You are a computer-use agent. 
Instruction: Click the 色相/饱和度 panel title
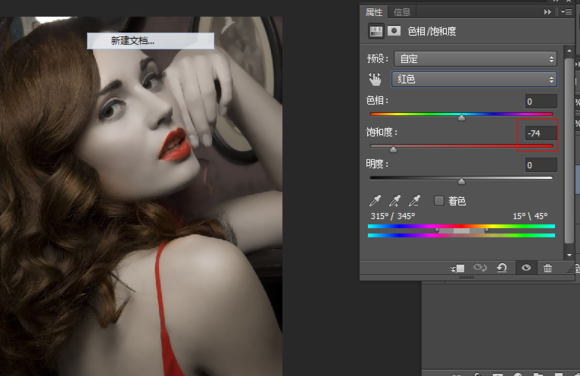[x=431, y=31]
